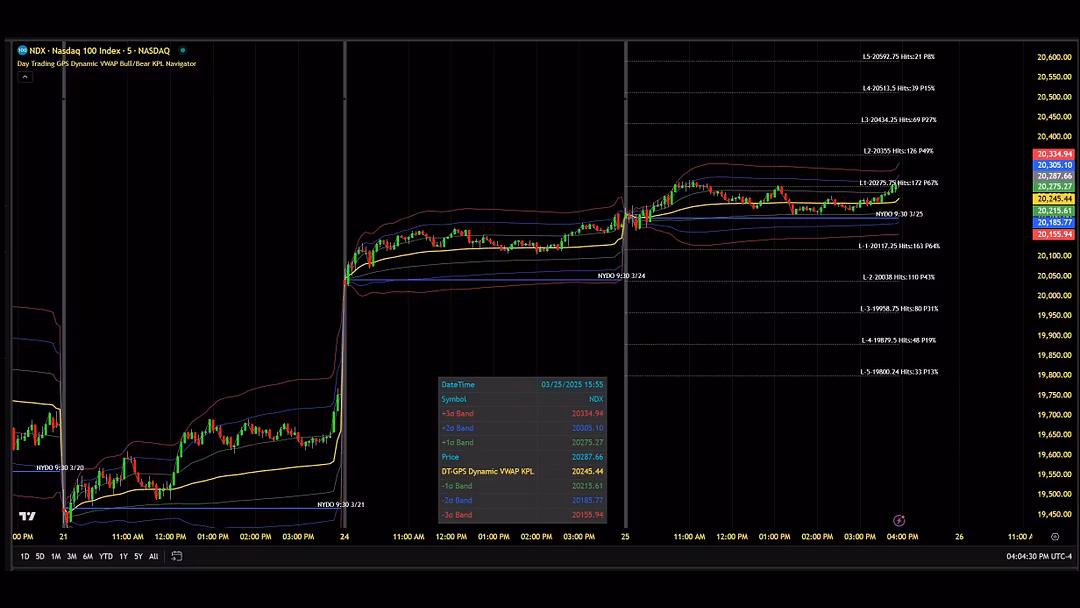The height and width of the screenshot is (608, 1080).
Task: Click the blue 20,305.10 price label
Action: (1054, 165)
